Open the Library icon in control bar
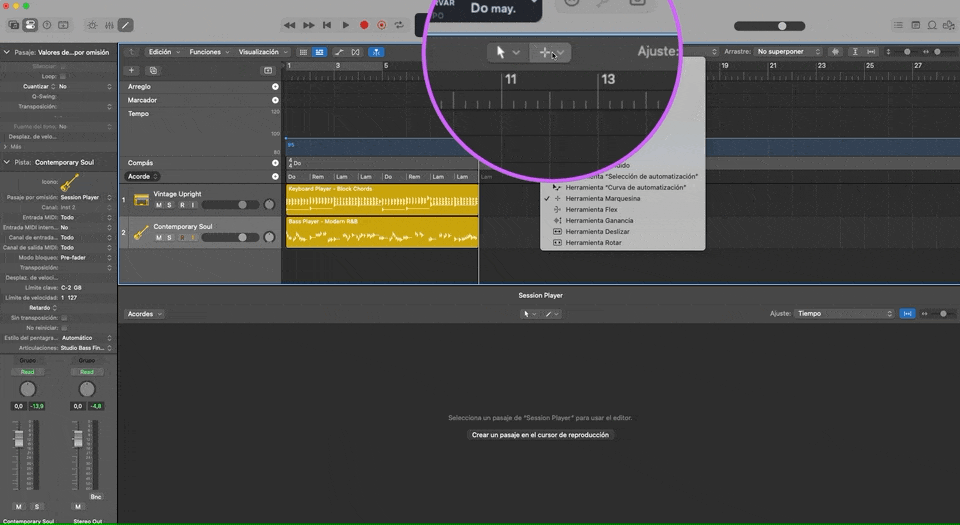960x525 pixels. click(13, 25)
